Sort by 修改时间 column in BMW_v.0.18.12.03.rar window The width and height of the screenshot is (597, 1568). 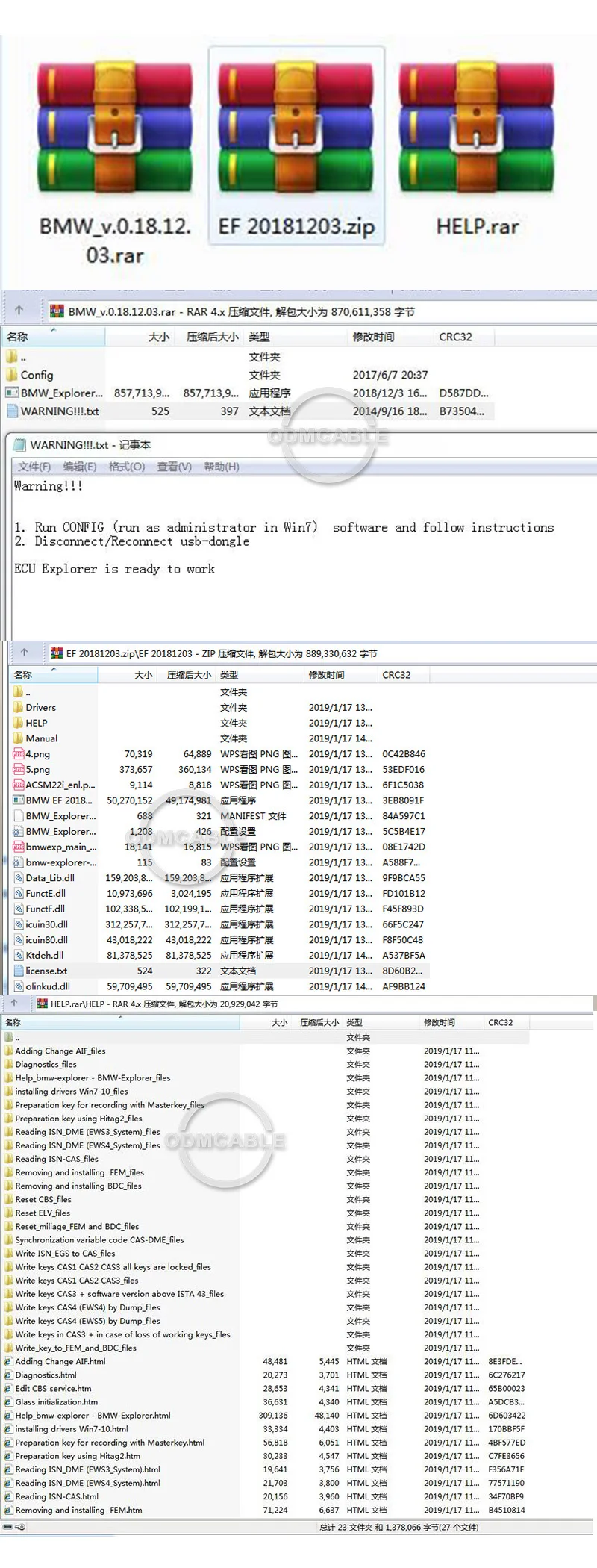[x=390, y=337]
